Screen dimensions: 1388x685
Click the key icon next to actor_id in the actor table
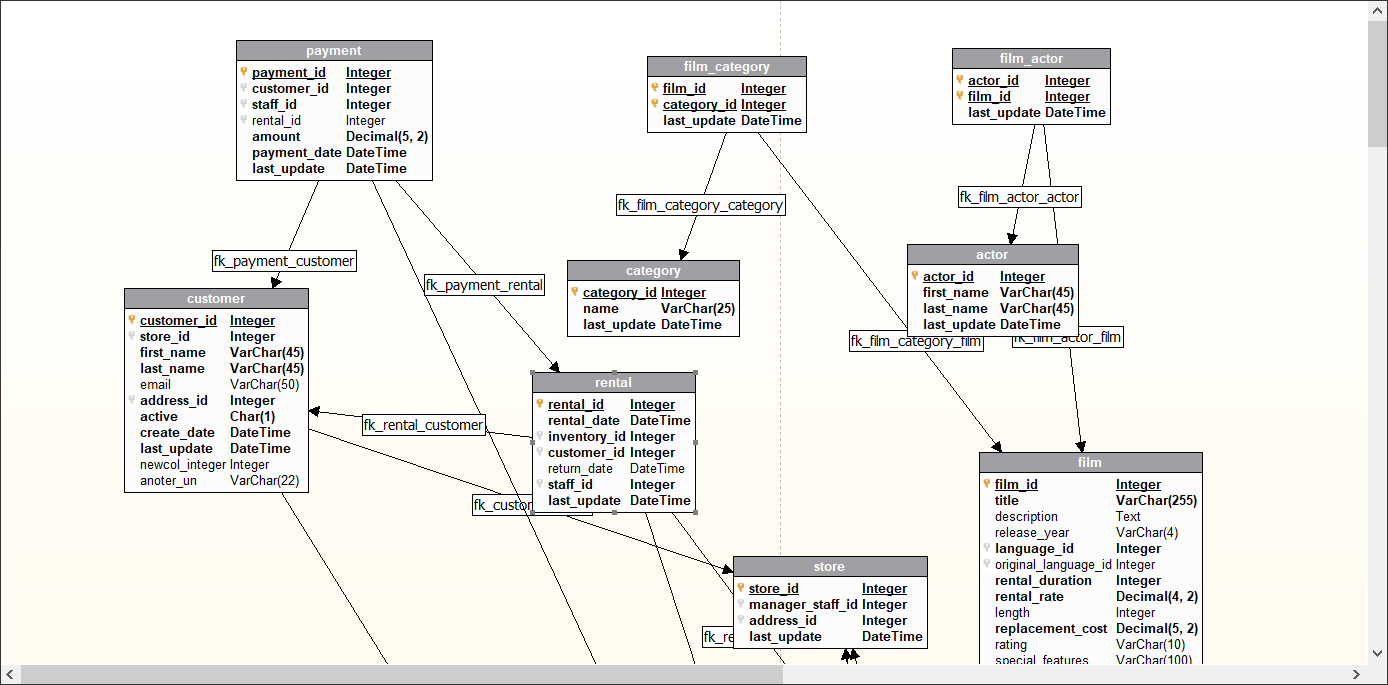coord(914,276)
